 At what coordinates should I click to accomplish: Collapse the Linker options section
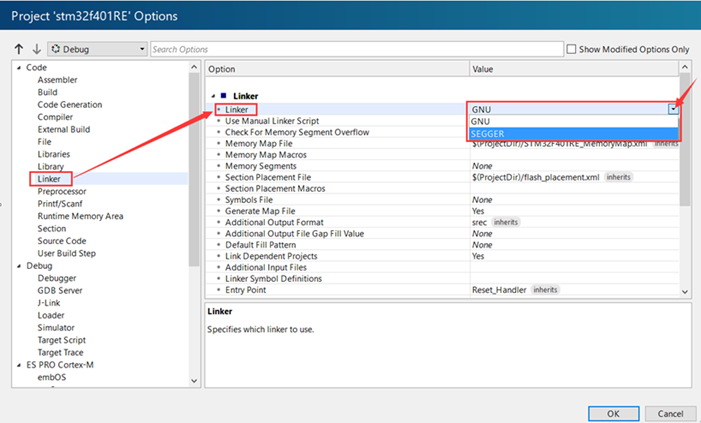pos(213,96)
